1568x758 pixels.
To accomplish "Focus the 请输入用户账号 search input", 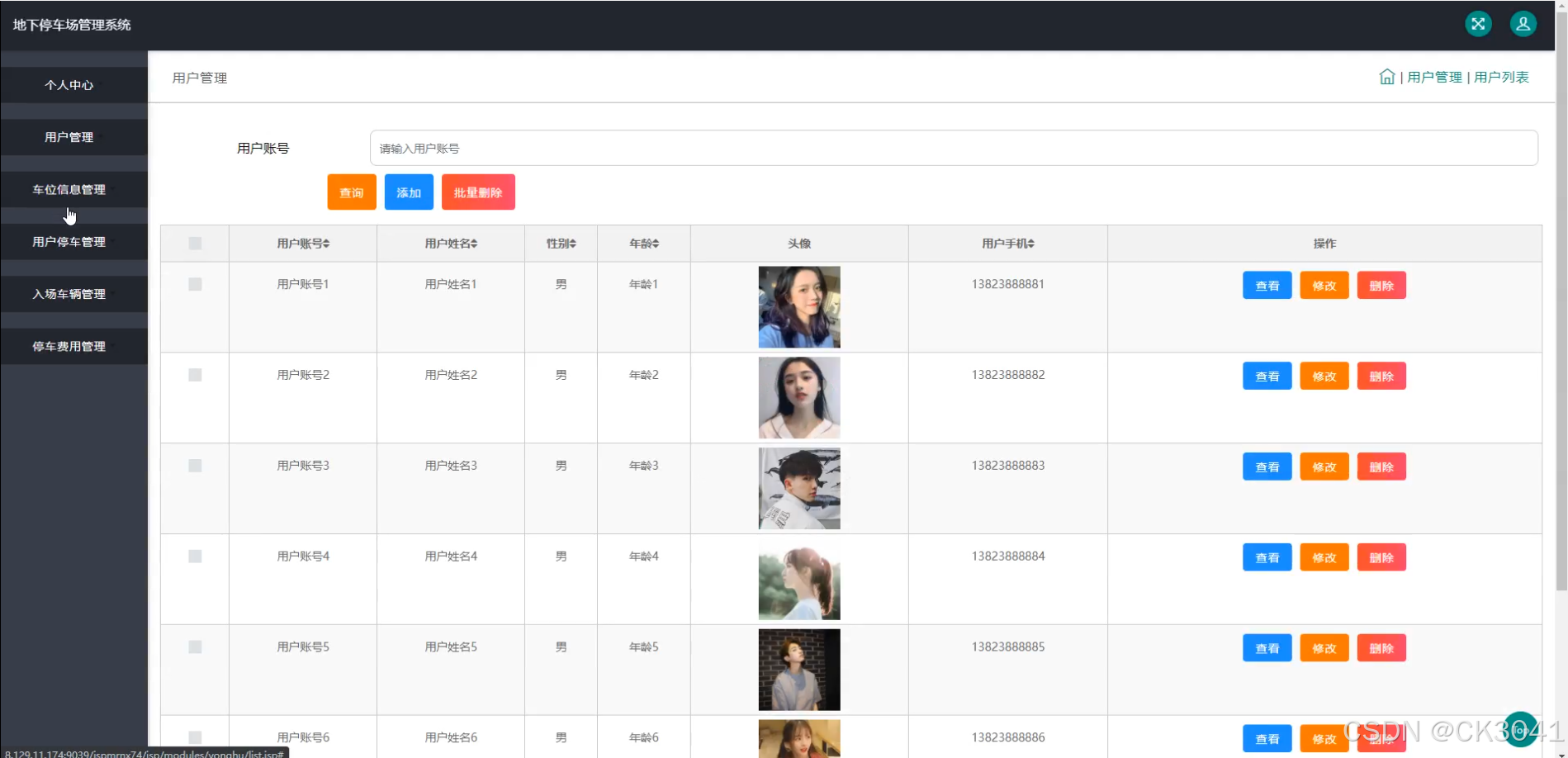I will (954, 148).
